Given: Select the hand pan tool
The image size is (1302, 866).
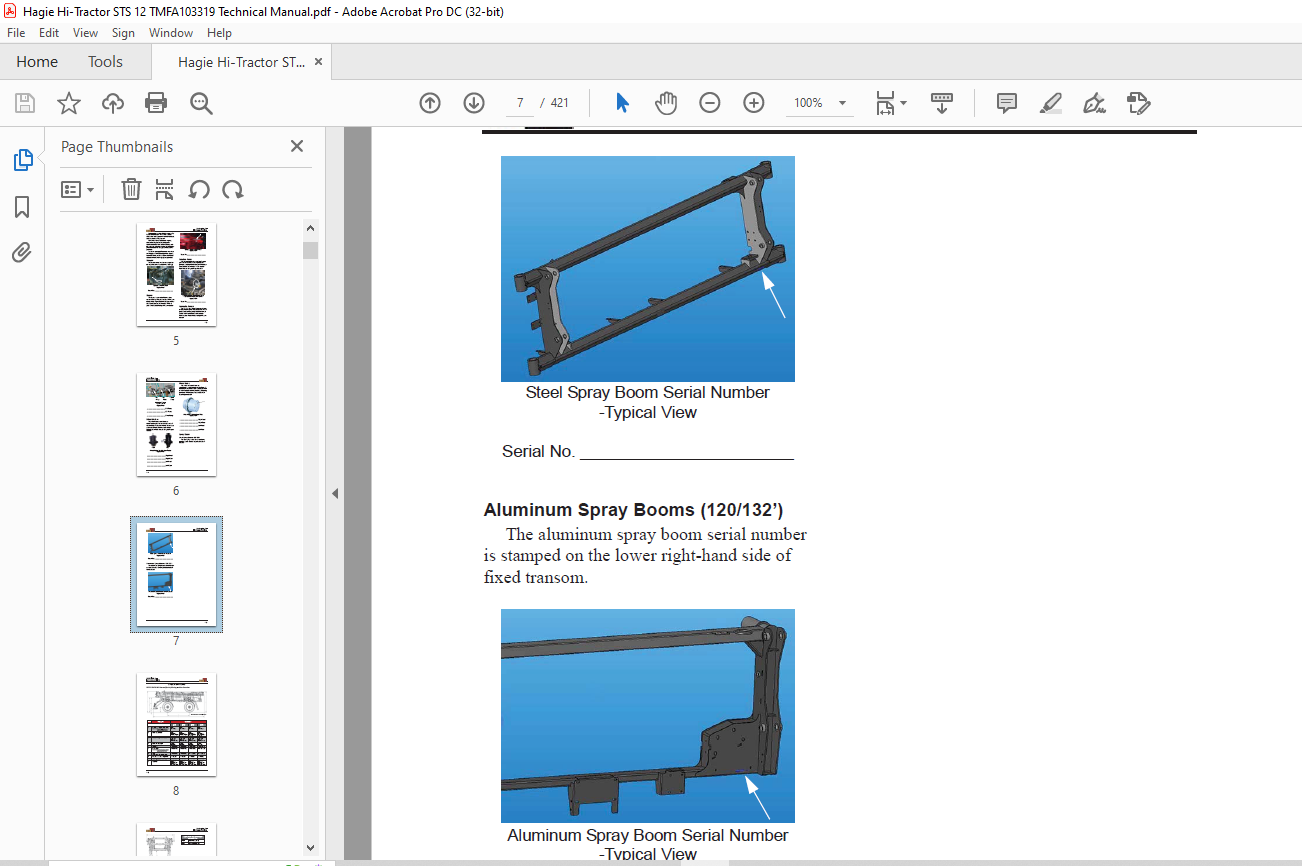Looking at the screenshot, I should (666, 103).
